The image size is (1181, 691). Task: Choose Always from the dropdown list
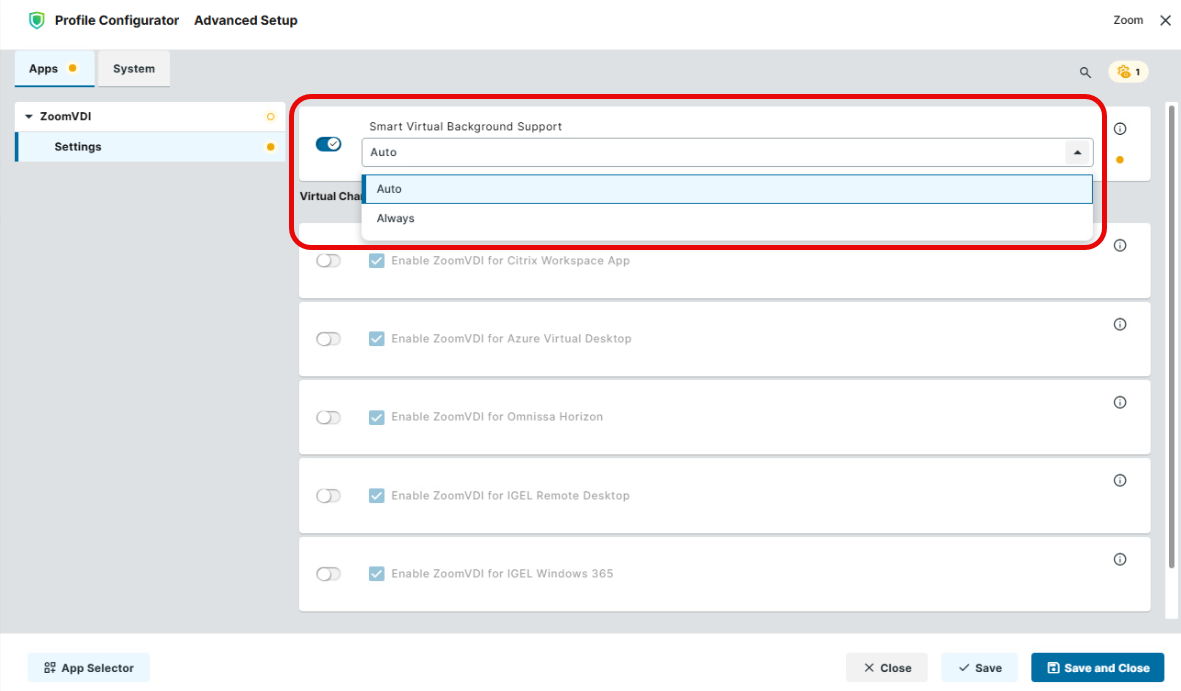pyautogui.click(x=396, y=218)
